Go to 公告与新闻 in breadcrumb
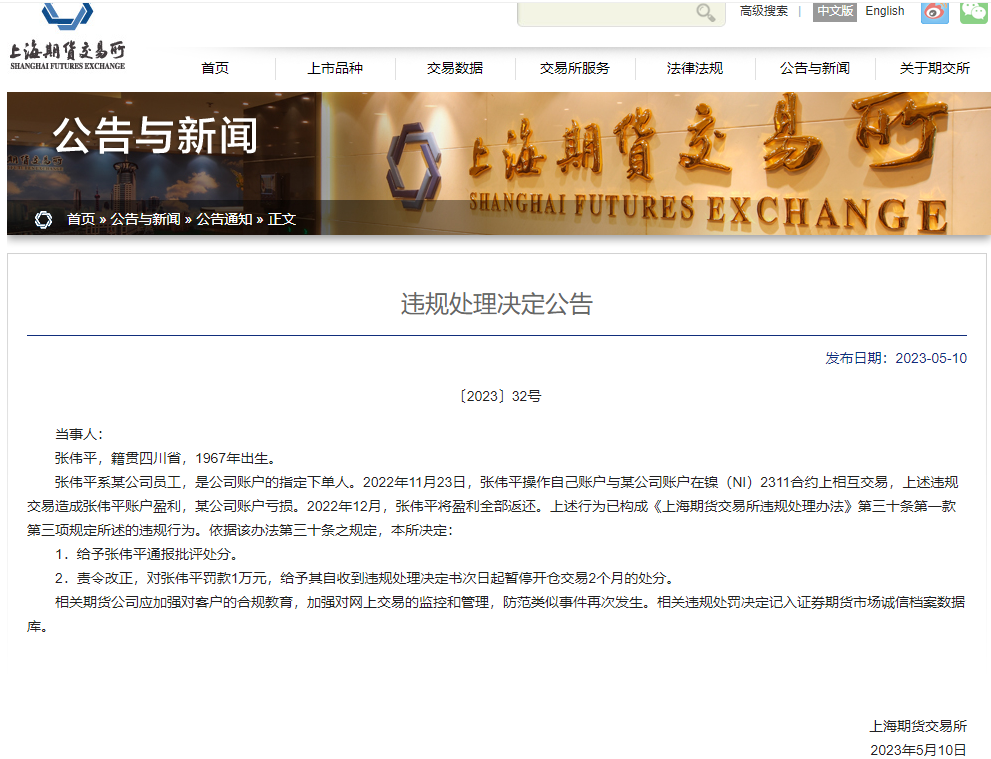Image resolution: width=991 pixels, height=759 pixels. pyautogui.click(x=145, y=219)
